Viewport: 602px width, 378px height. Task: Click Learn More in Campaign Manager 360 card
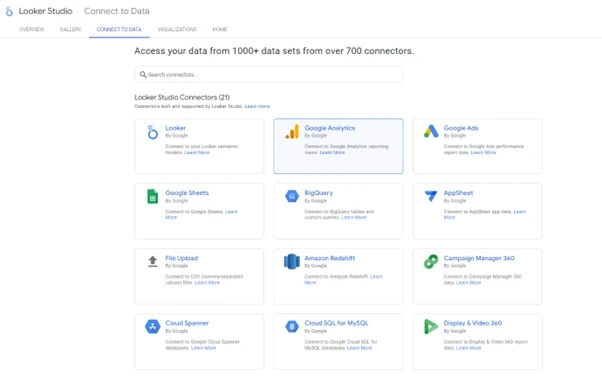click(468, 282)
